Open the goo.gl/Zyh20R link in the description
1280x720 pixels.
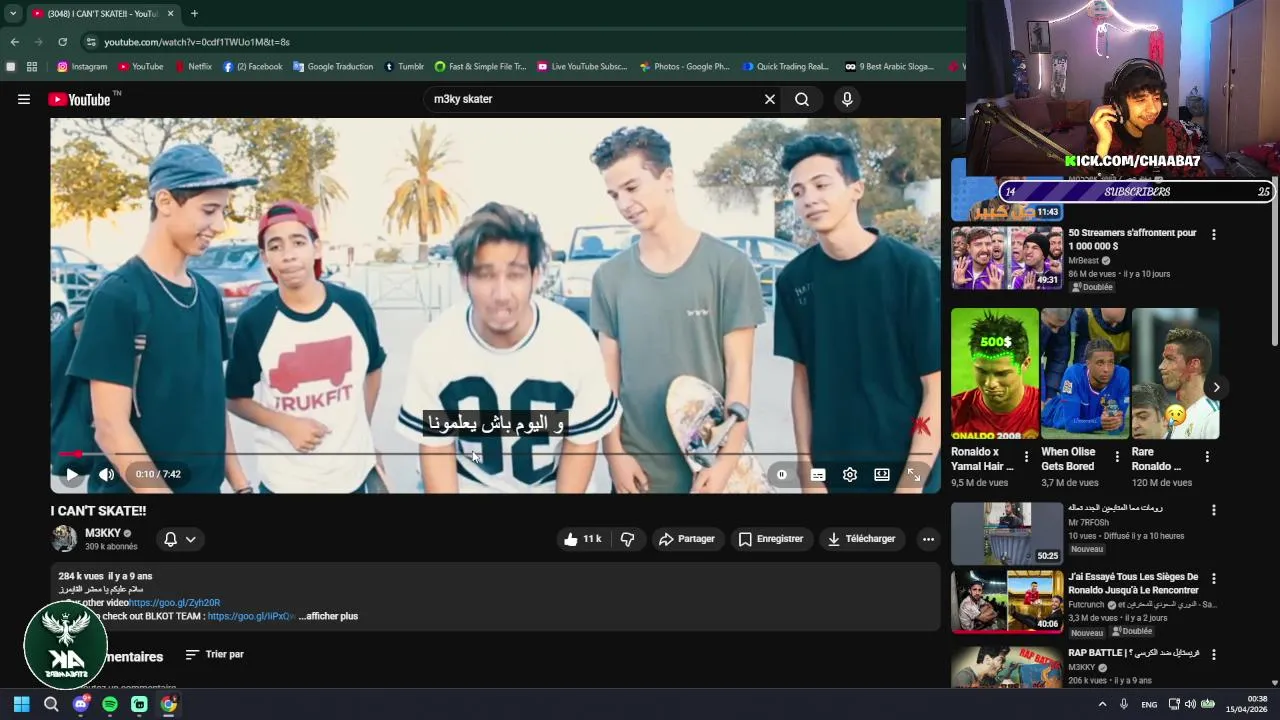(x=174, y=603)
